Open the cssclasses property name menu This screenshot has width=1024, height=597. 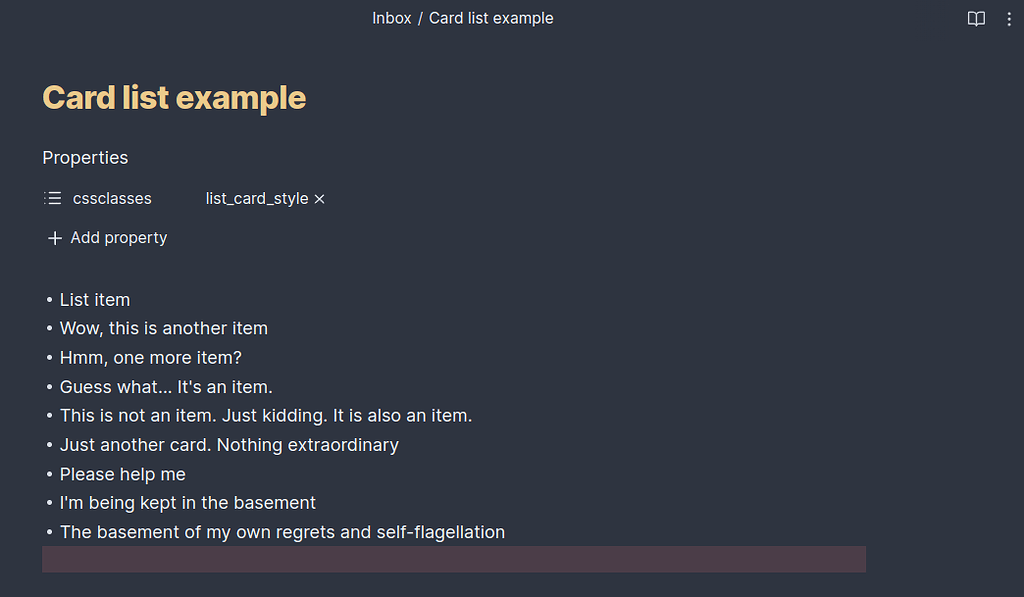pyautogui.click(x=111, y=198)
